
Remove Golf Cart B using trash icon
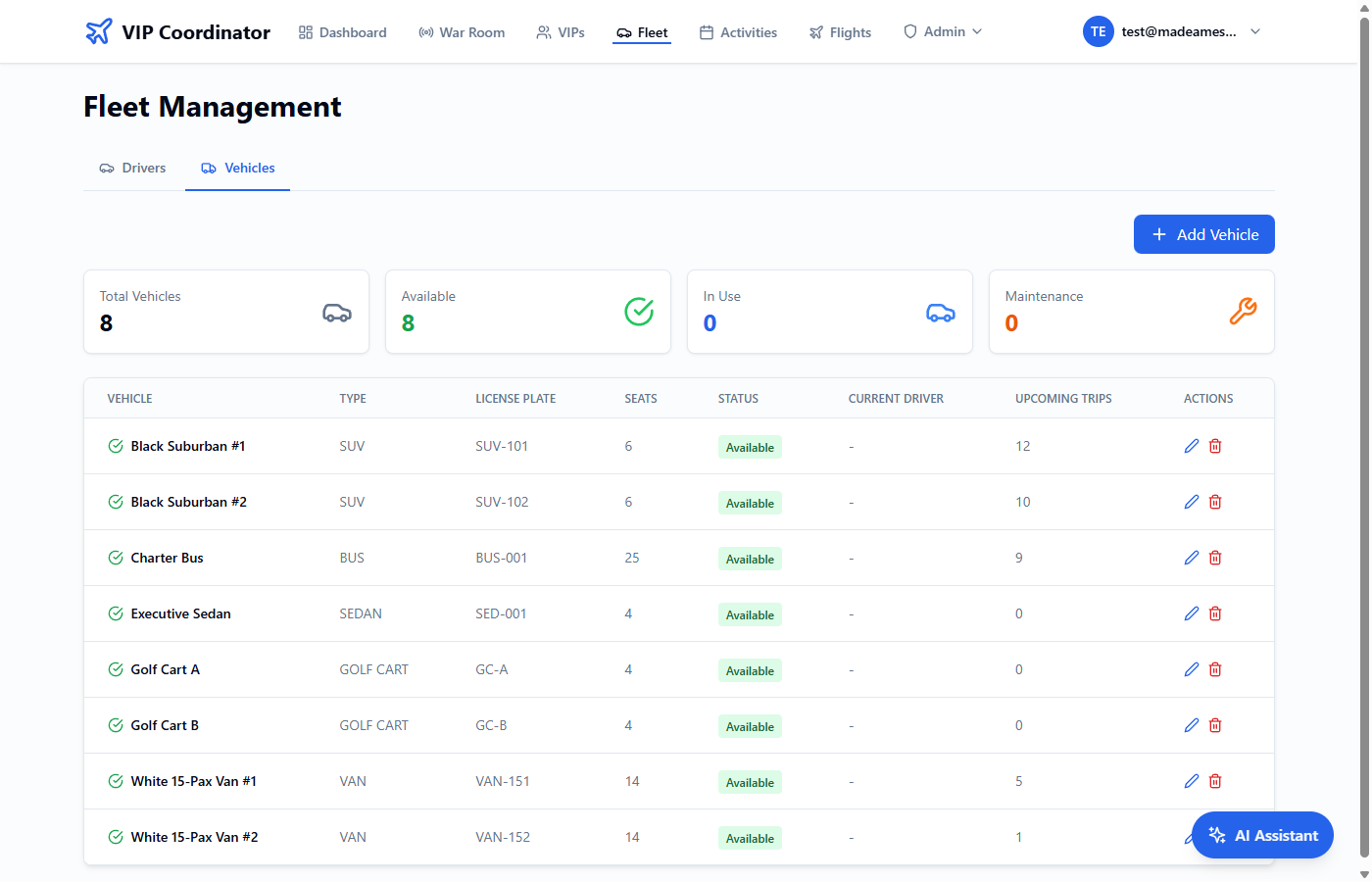pyautogui.click(x=1215, y=725)
